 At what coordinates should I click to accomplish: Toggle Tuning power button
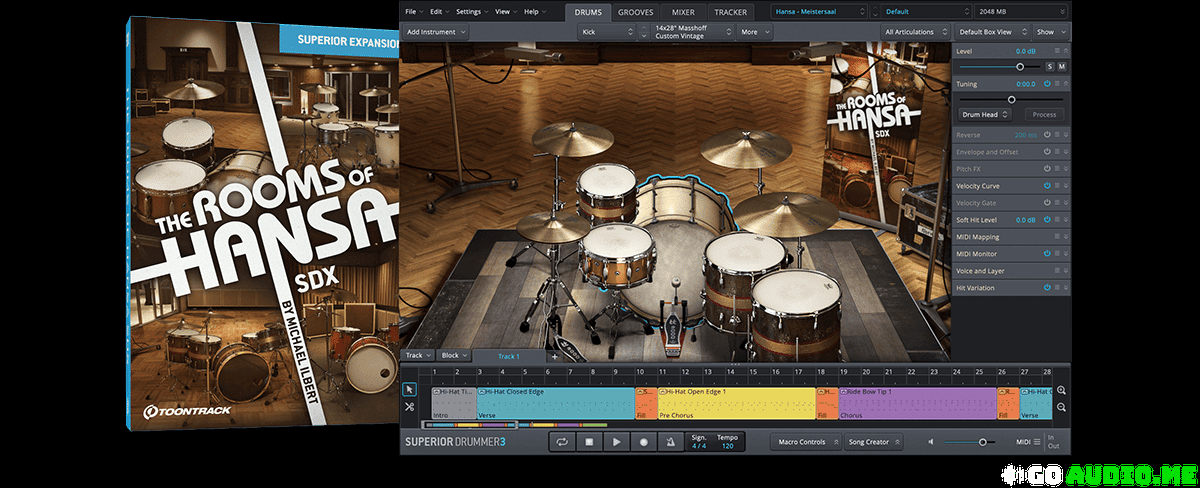1048,84
